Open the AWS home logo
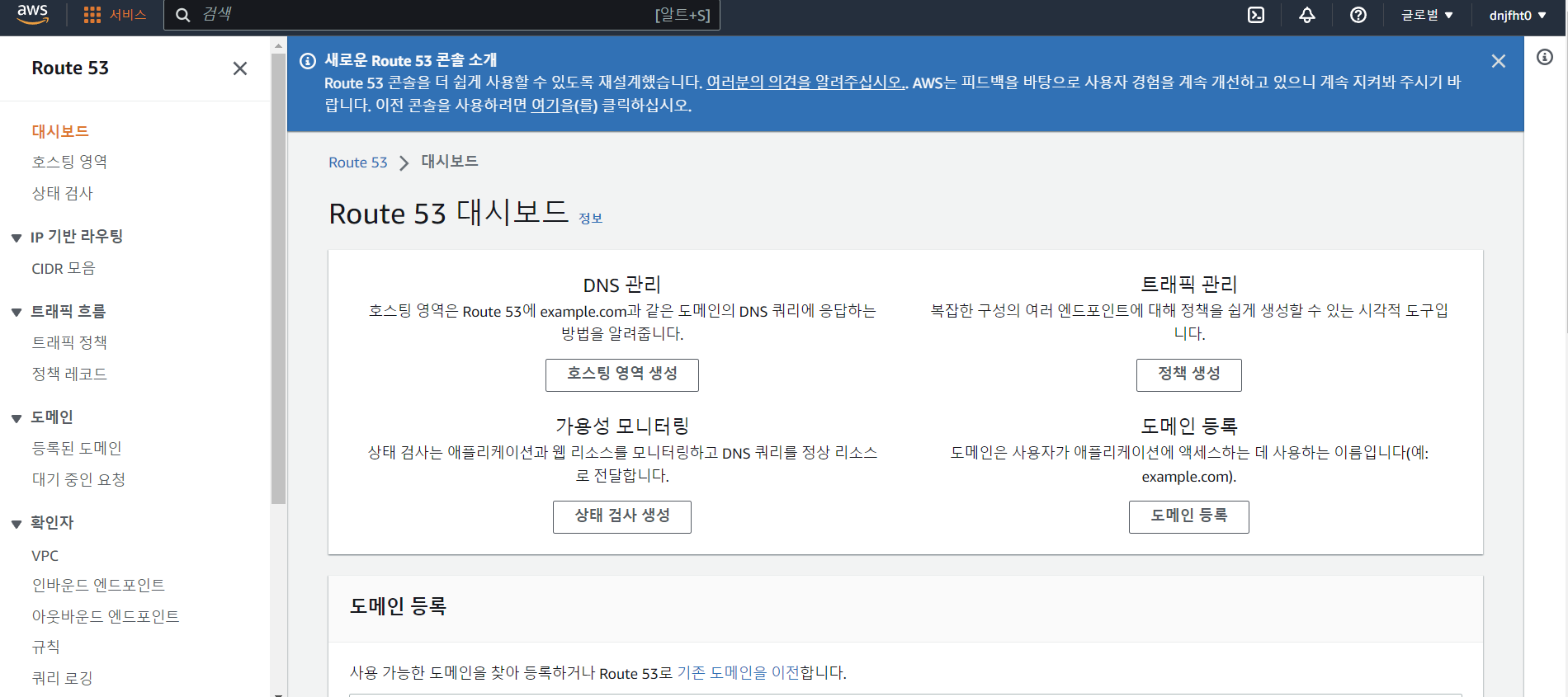Image resolution: width=1568 pixels, height=697 pixels. tap(33, 15)
